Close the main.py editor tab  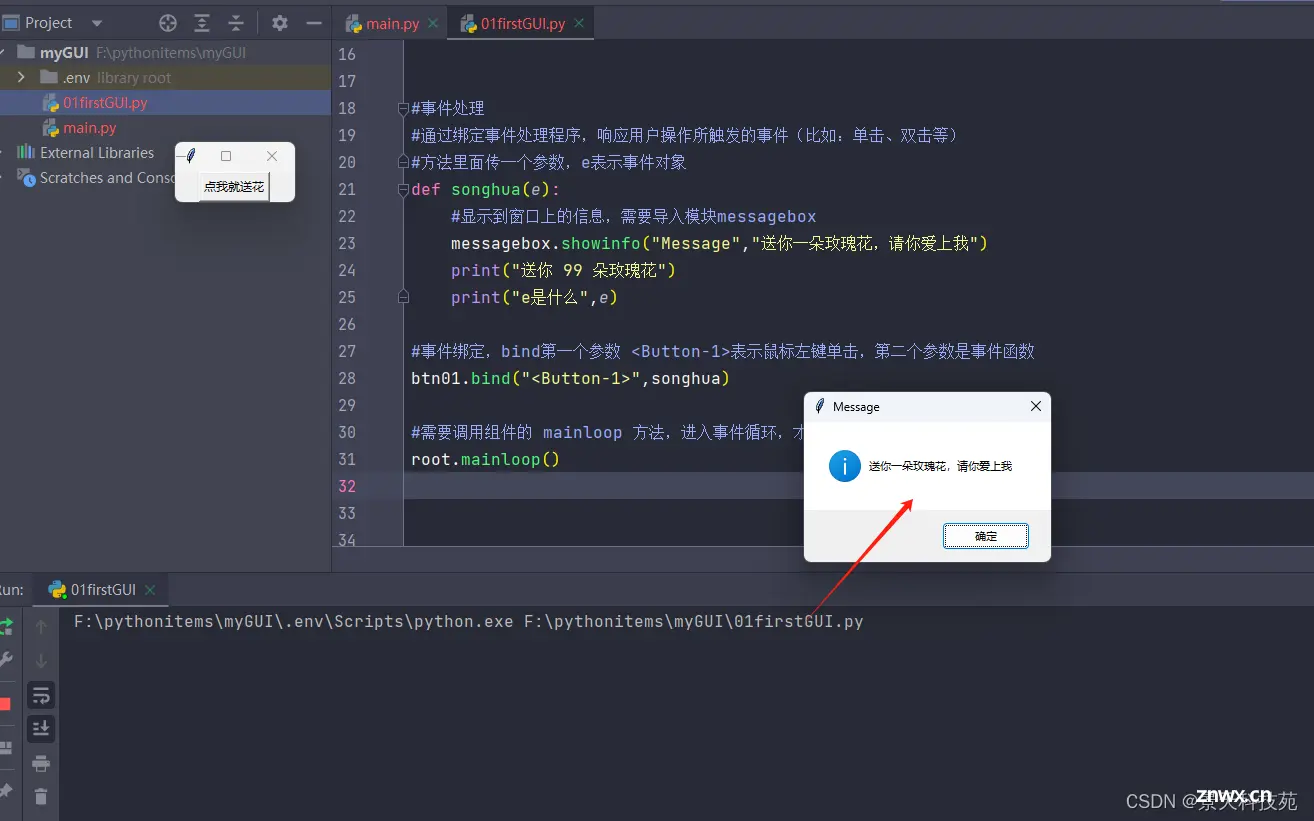(434, 23)
